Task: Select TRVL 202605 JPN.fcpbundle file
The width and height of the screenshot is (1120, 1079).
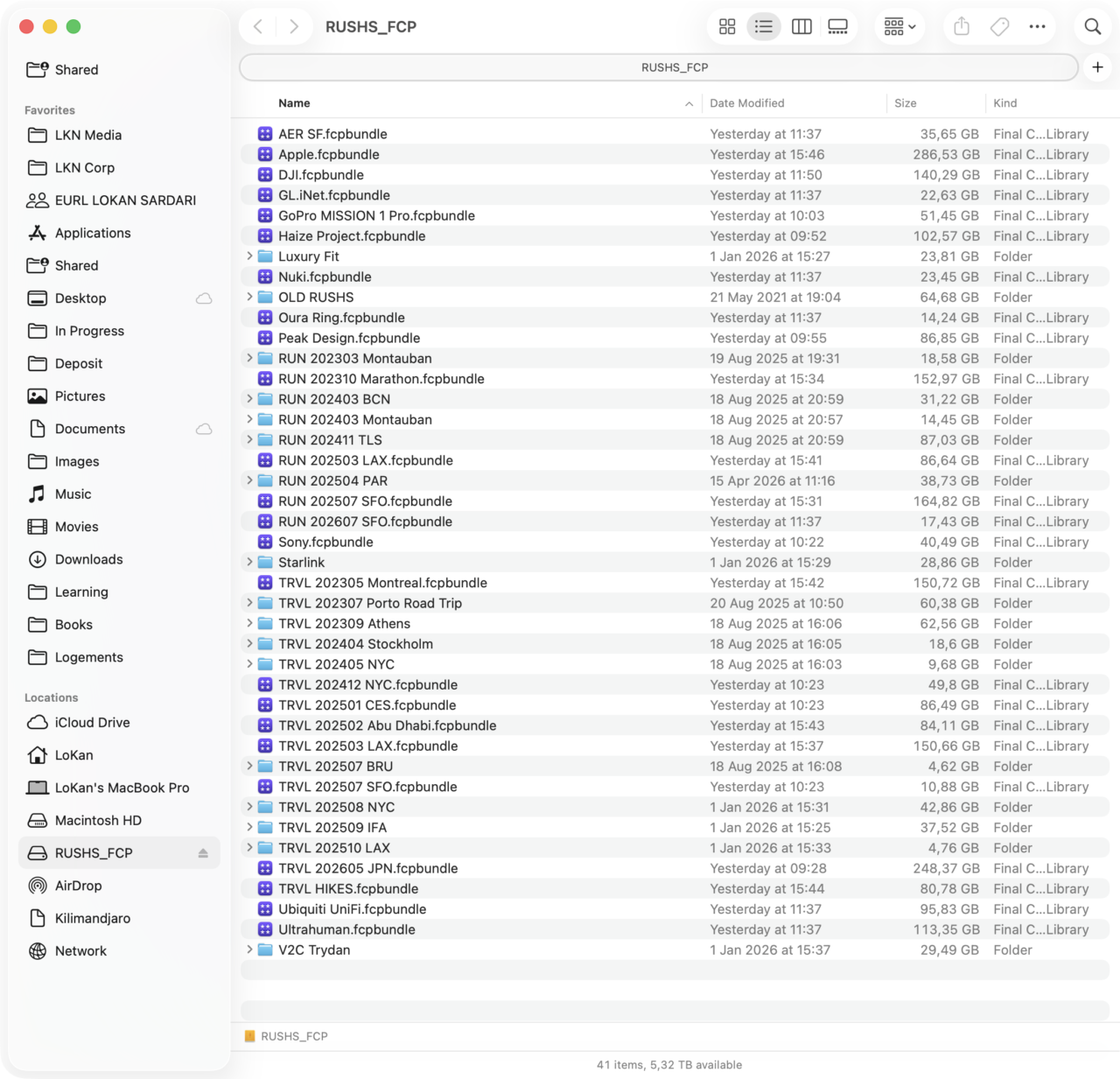Action: click(x=675, y=868)
